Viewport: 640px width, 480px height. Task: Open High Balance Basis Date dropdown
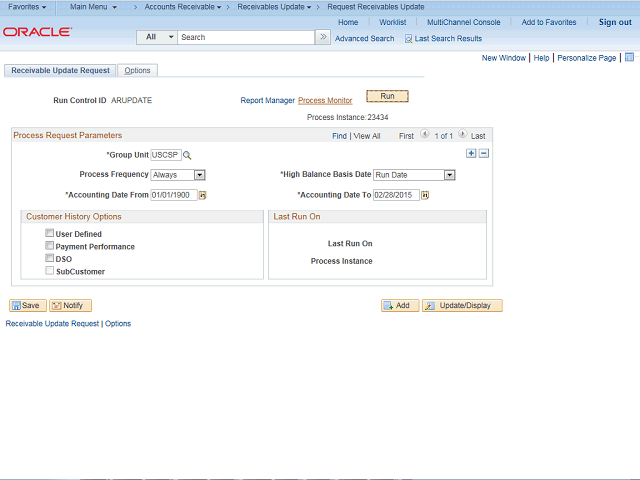click(449, 175)
